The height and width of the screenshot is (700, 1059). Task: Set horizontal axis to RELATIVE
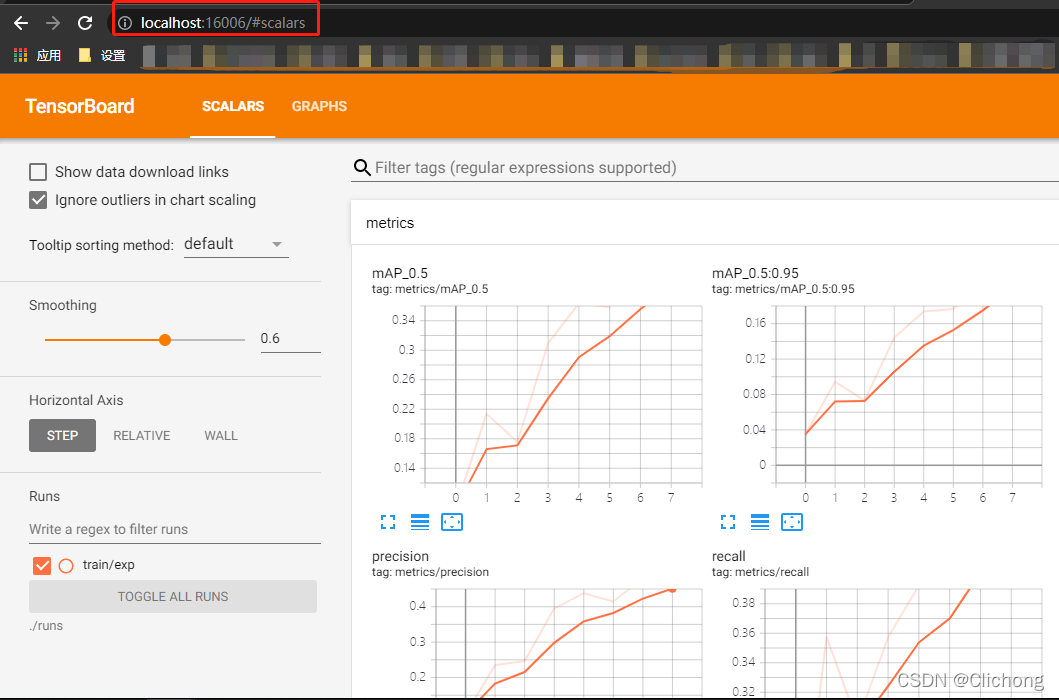pyautogui.click(x=141, y=436)
